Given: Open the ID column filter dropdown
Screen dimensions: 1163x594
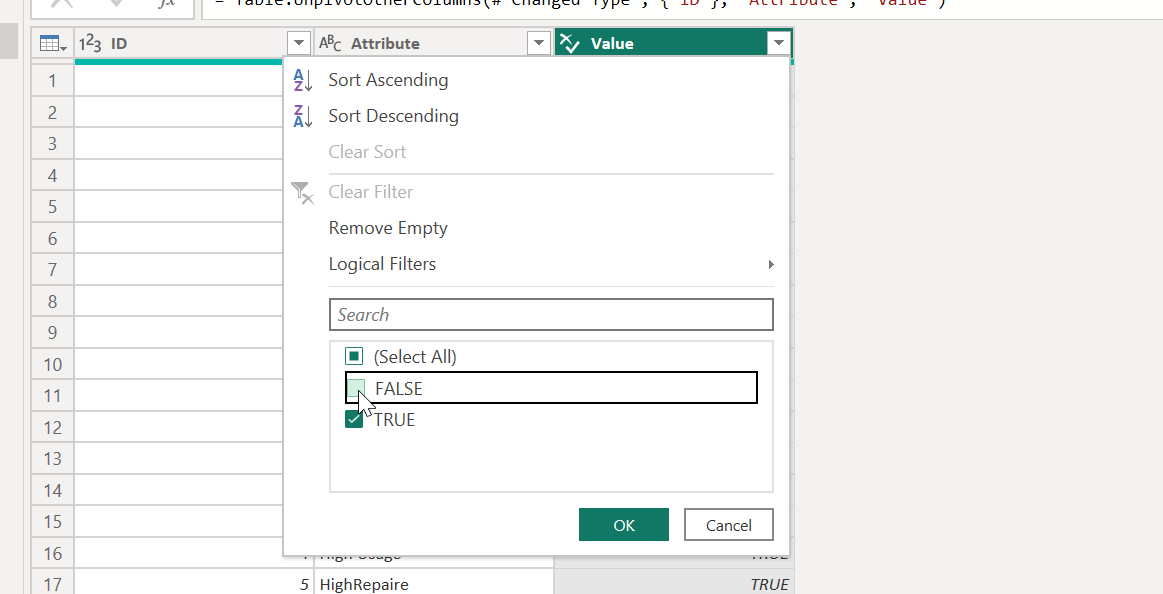Looking at the screenshot, I should pyautogui.click(x=298, y=43).
